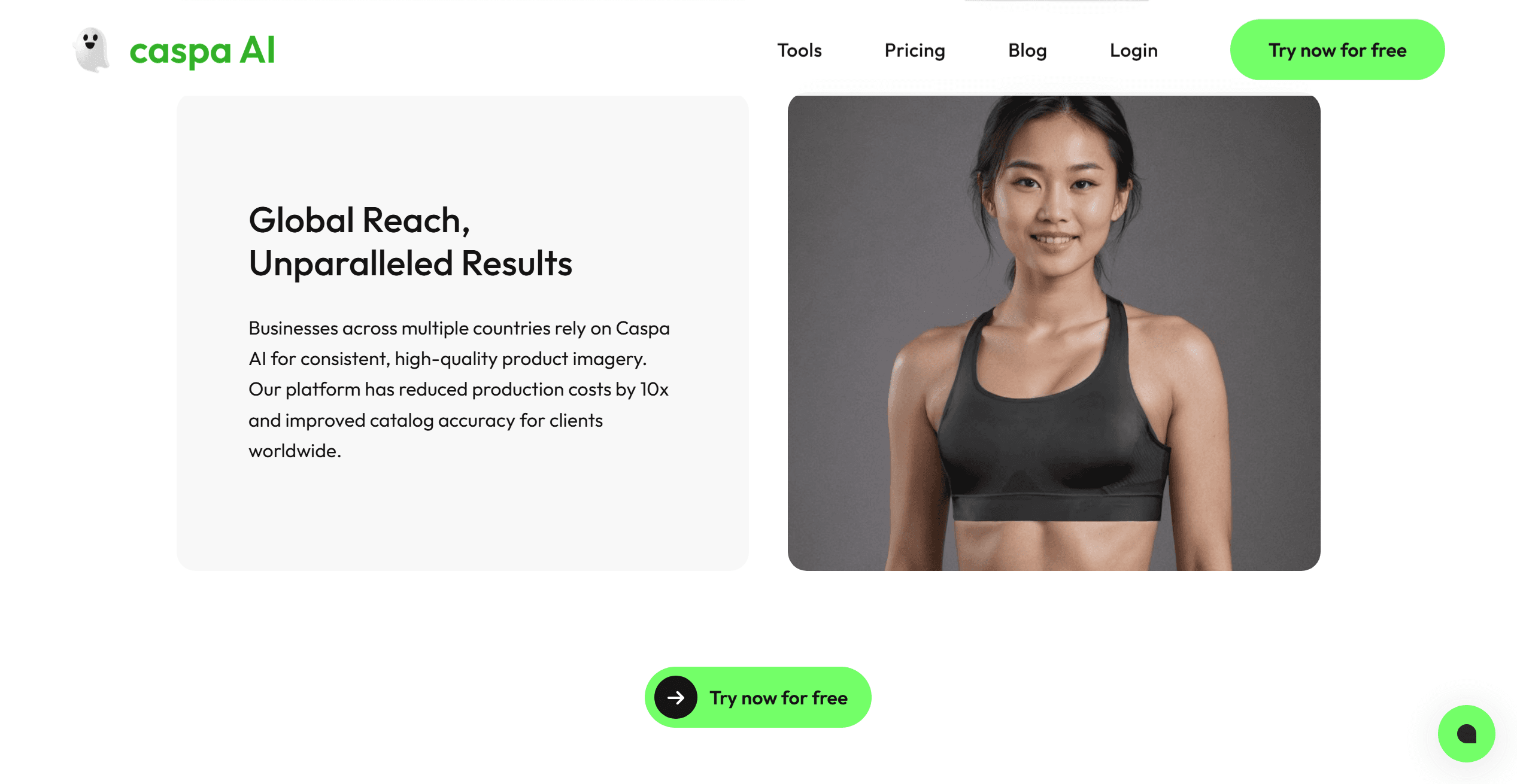This screenshot has height=784, width=1517.
Task: Click the 10x text in the description
Action: click(x=654, y=390)
